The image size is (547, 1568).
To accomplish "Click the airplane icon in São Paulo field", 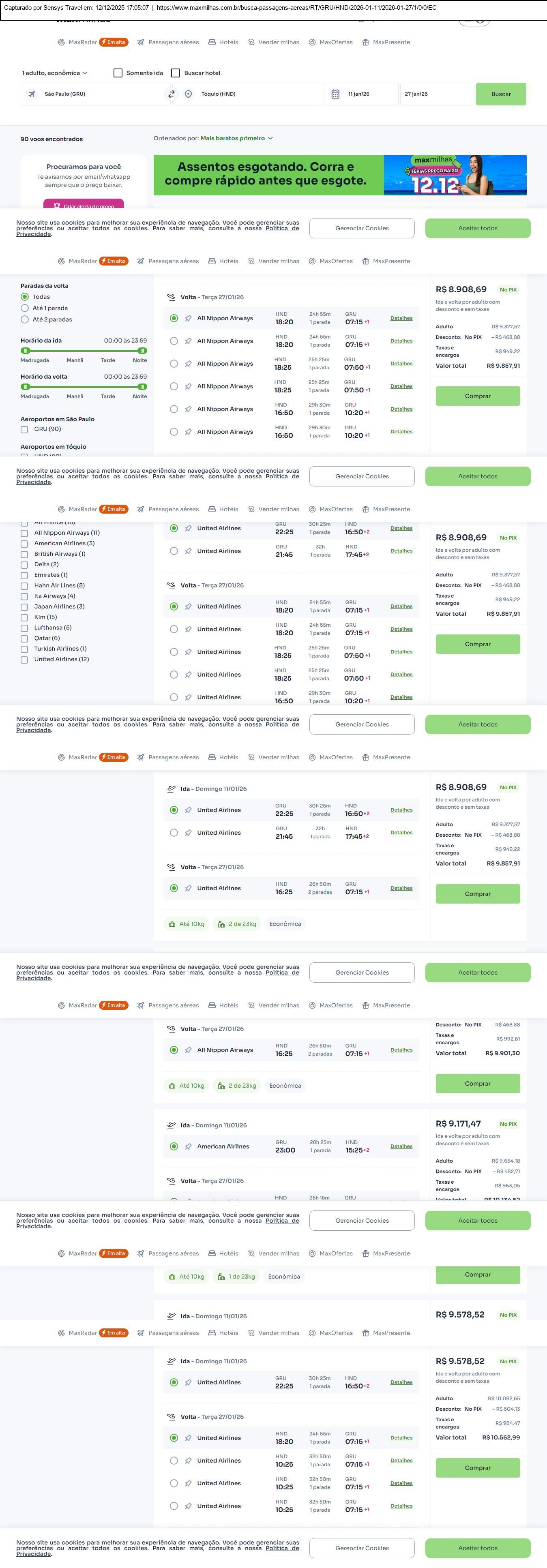I will [x=32, y=94].
